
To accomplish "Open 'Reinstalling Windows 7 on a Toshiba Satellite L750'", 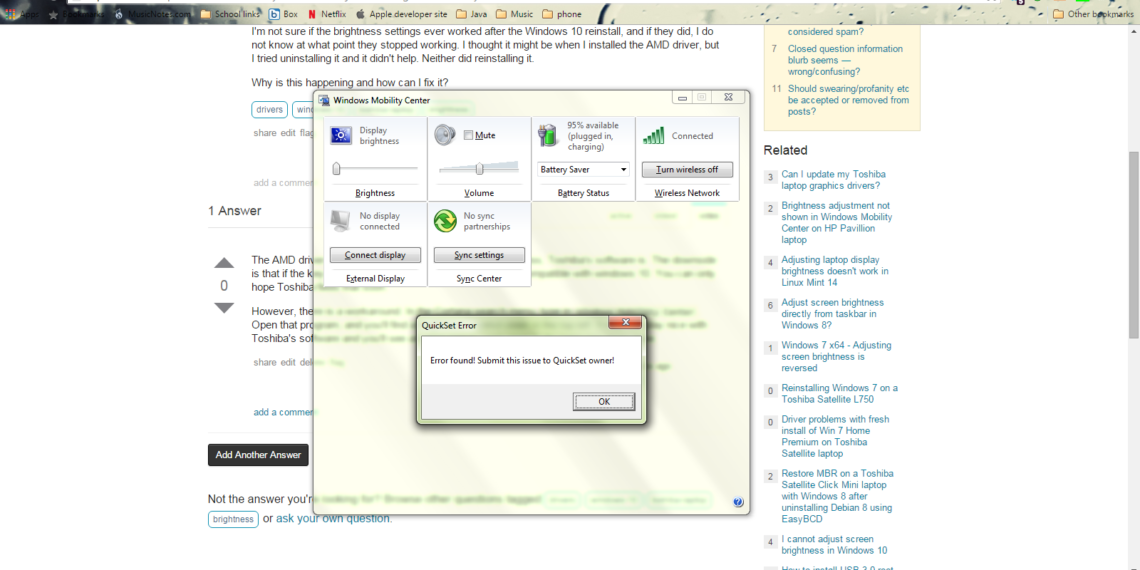I will pos(840,393).
